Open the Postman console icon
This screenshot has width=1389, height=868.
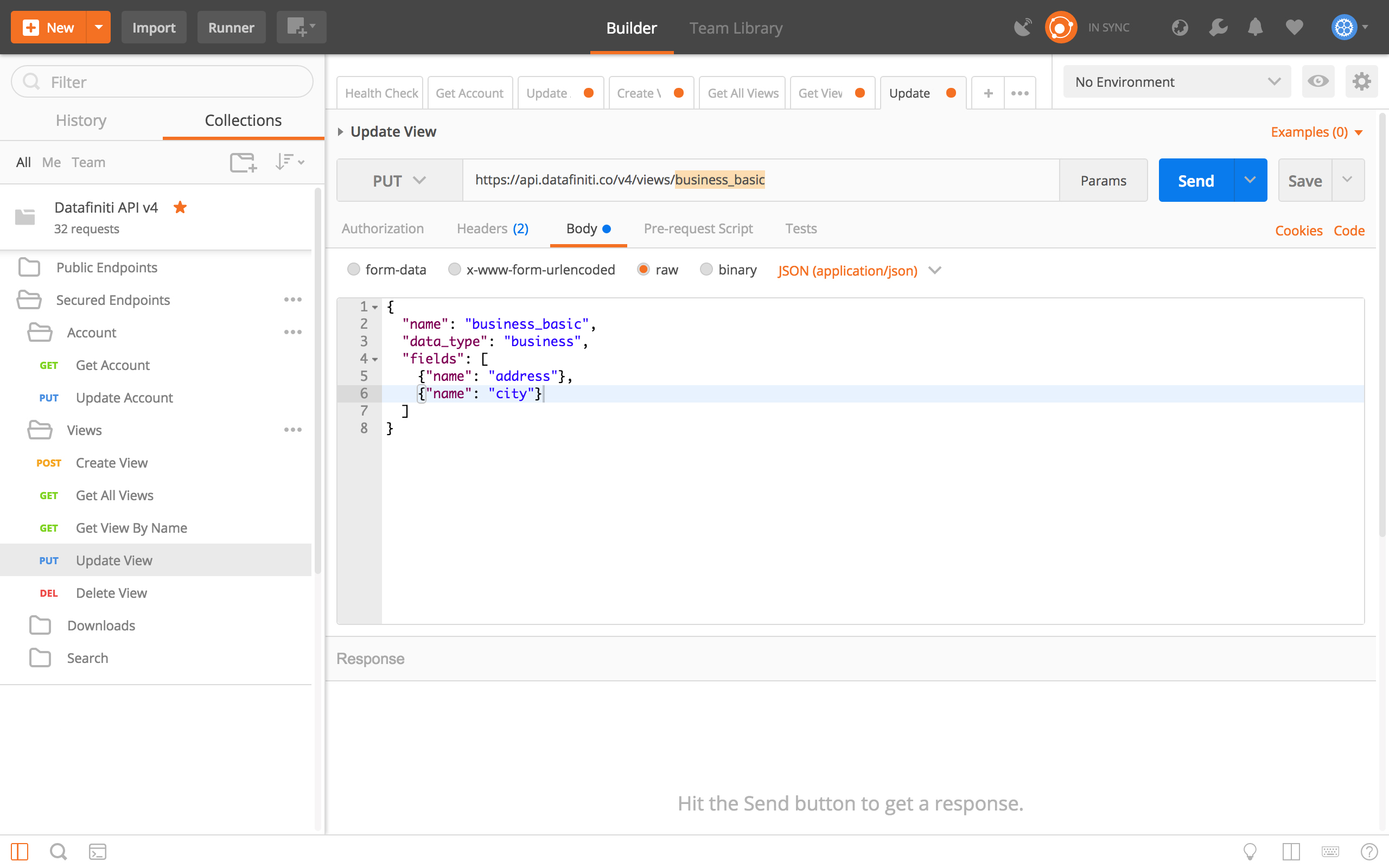(x=98, y=851)
